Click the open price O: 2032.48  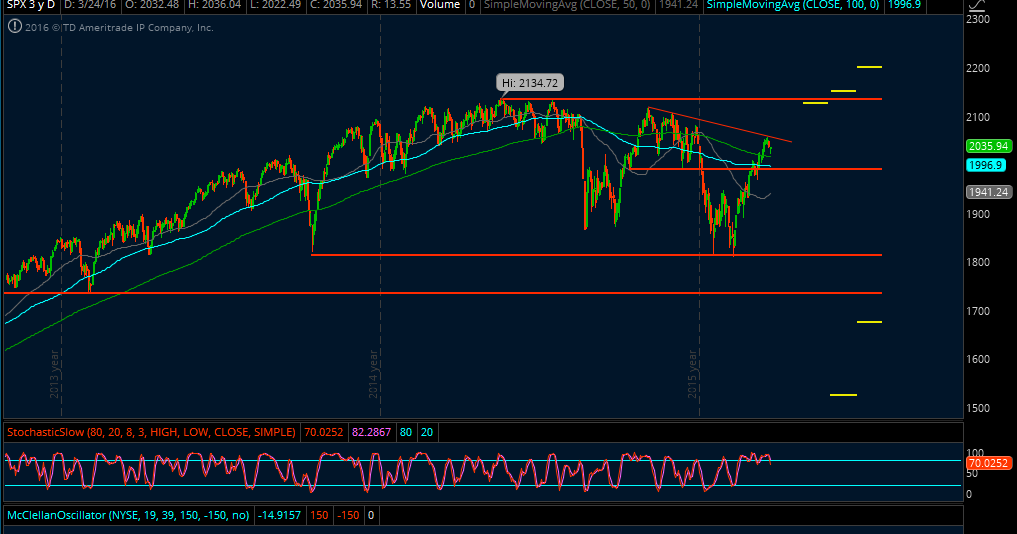pos(150,5)
